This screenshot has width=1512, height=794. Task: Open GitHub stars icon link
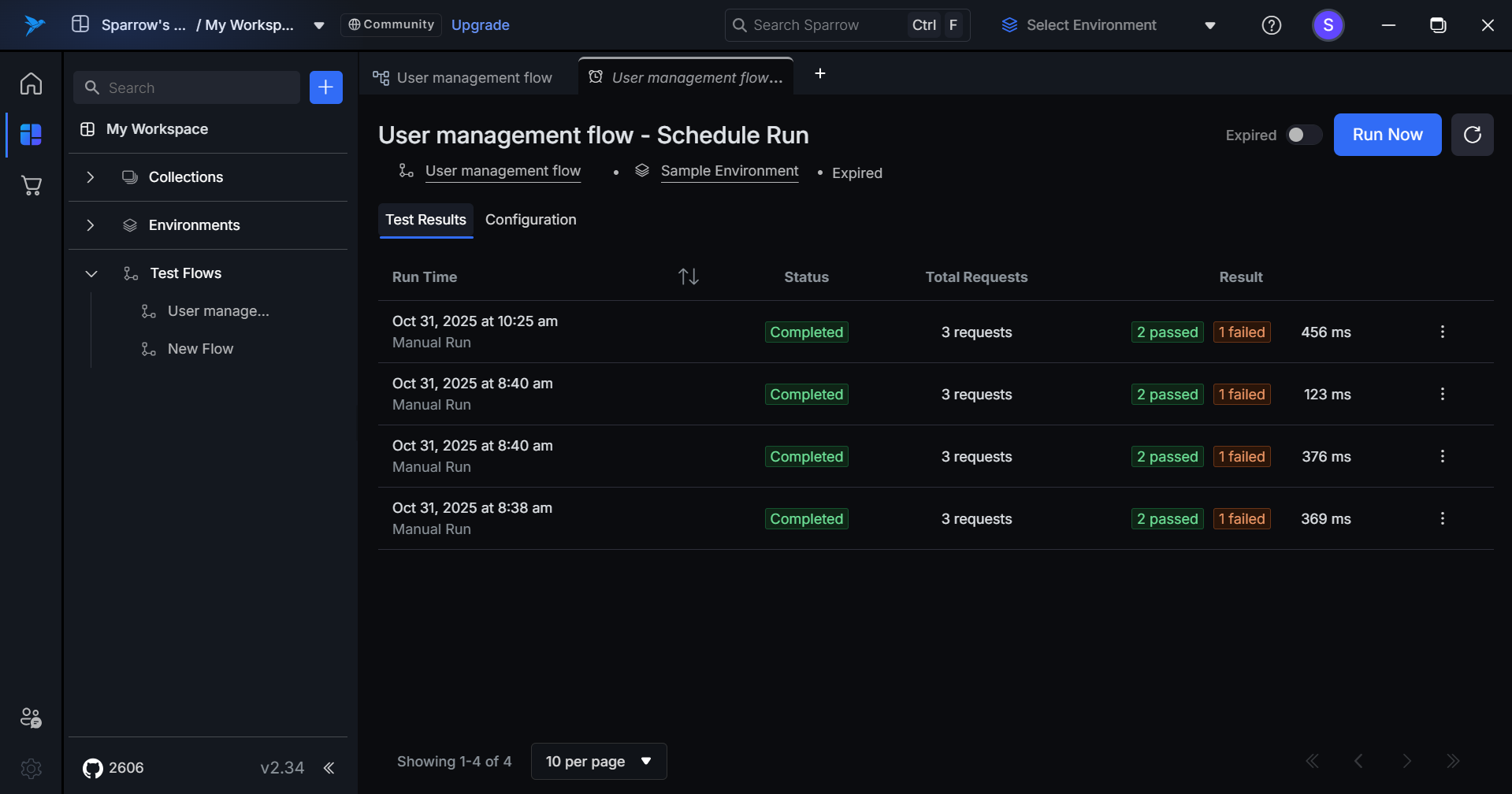(x=93, y=768)
